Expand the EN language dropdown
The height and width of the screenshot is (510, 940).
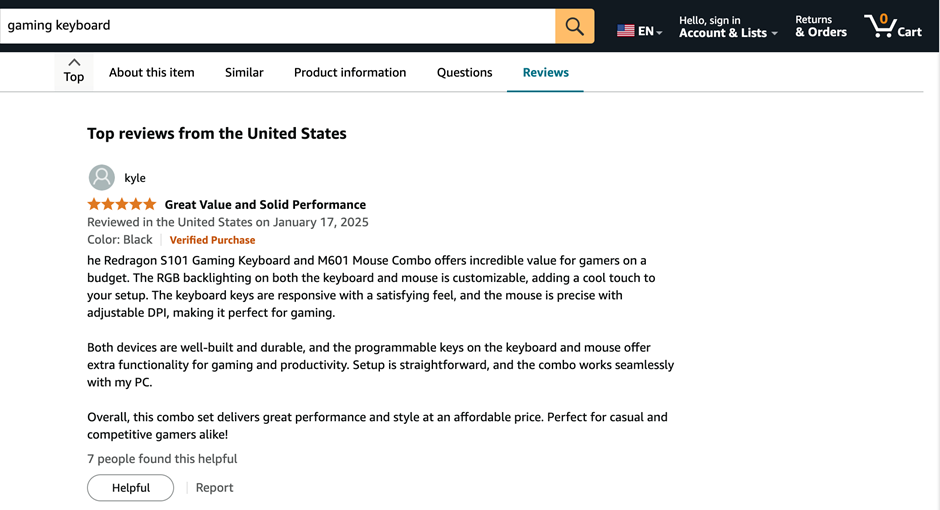pos(650,31)
